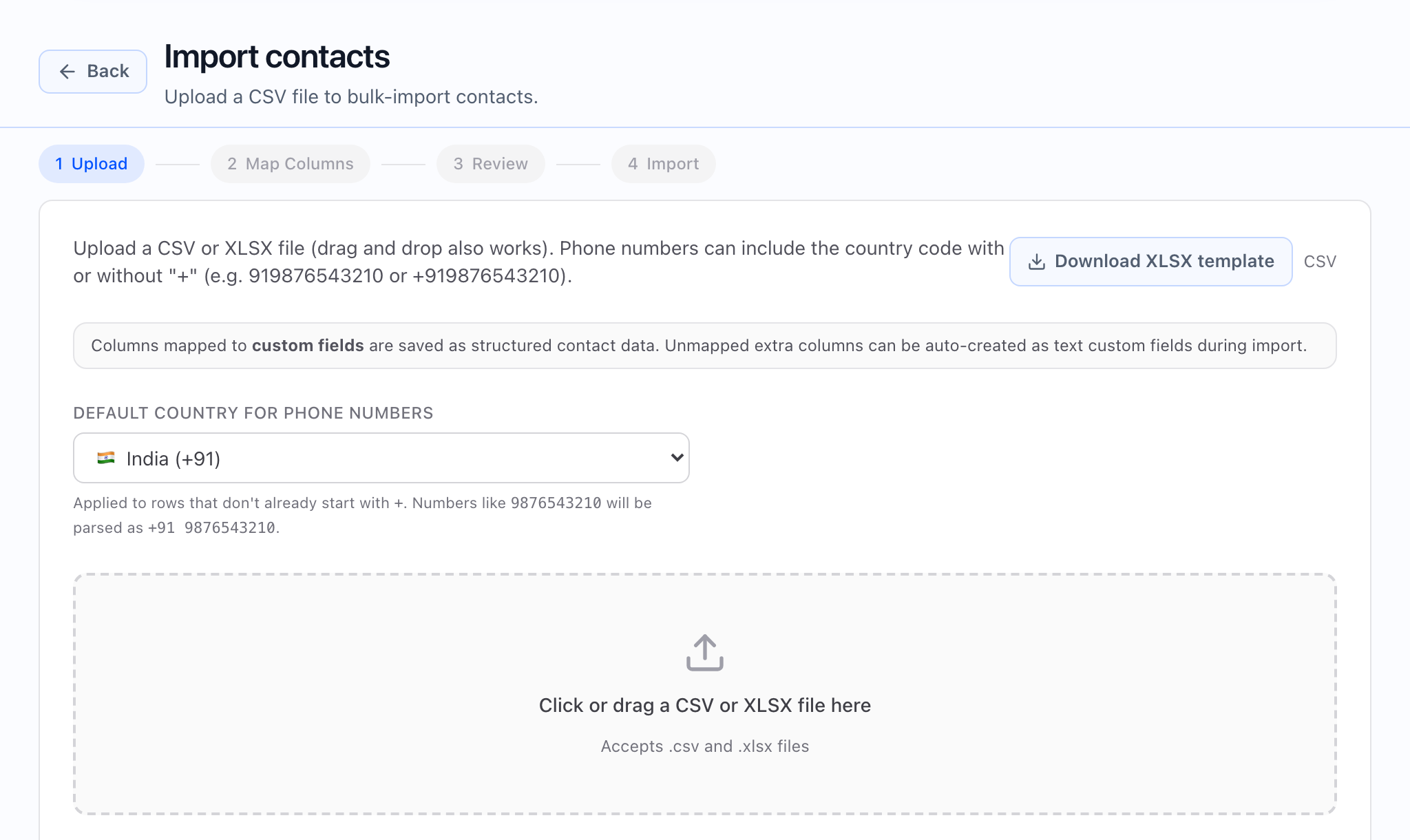Select the Import step pill
Viewport: 1410px width, 840px height.
click(x=664, y=164)
